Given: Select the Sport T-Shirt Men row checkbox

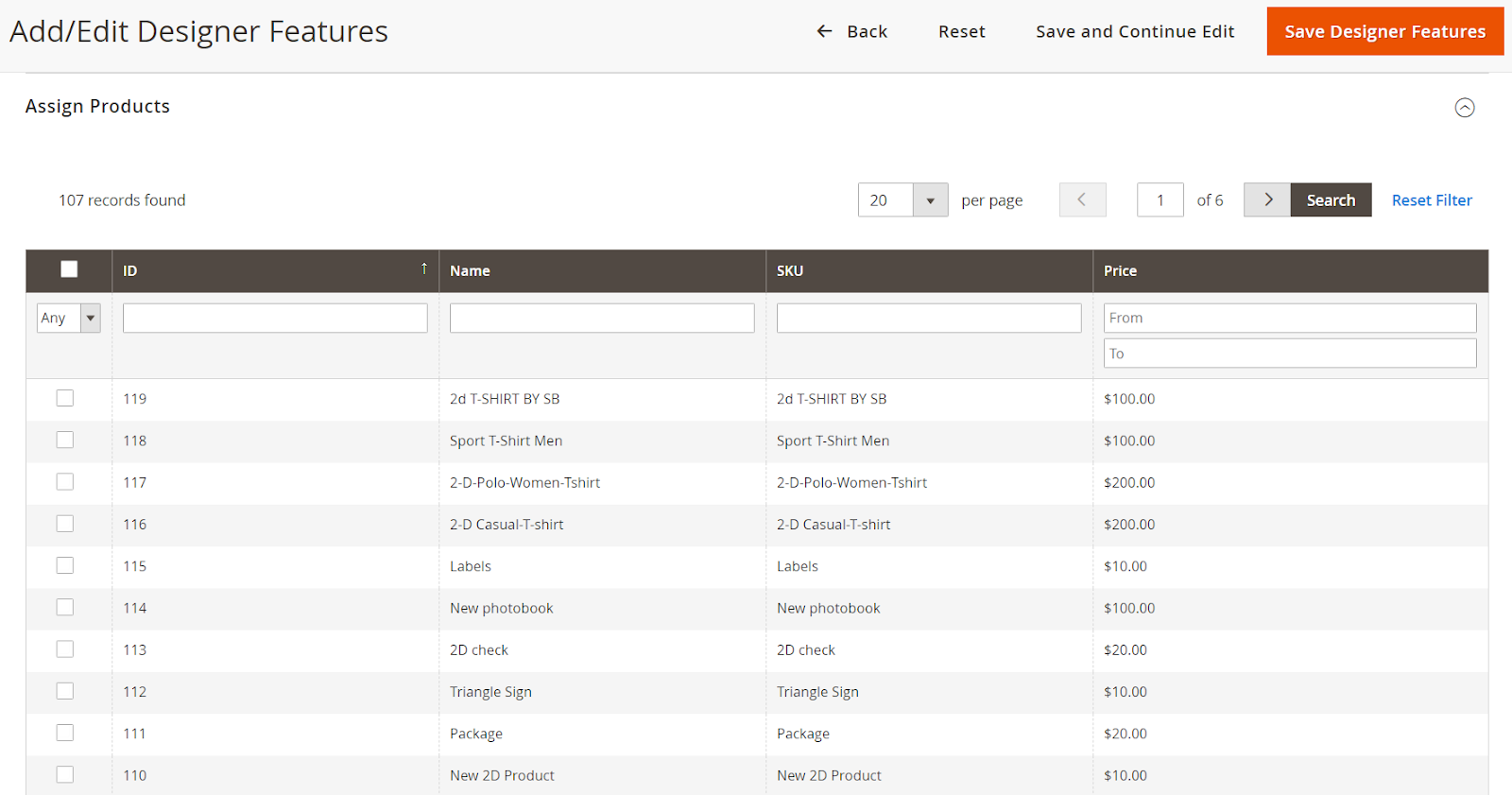Looking at the screenshot, I should click(65, 440).
